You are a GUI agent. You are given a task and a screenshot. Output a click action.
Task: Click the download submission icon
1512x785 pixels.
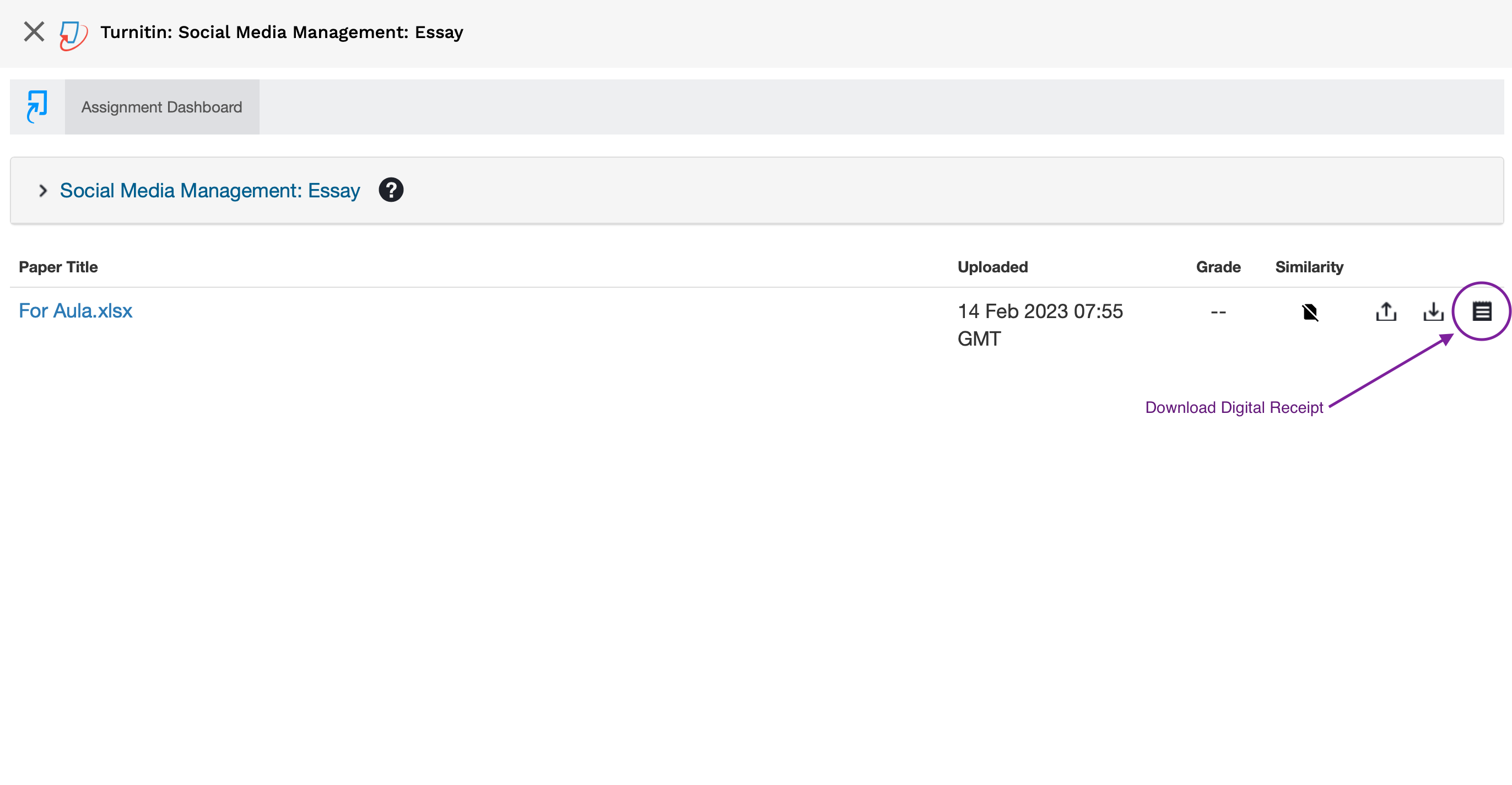point(1433,311)
